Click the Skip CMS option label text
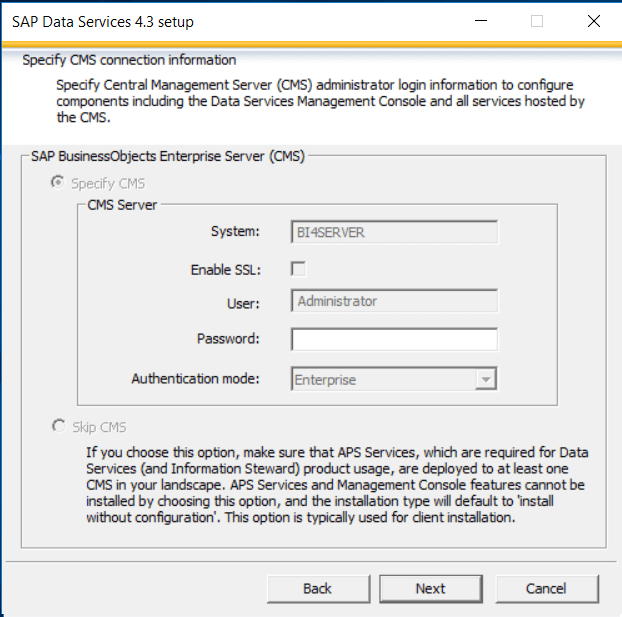Image resolution: width=622 pixels, height=617 pixels. tap(99, 427)
